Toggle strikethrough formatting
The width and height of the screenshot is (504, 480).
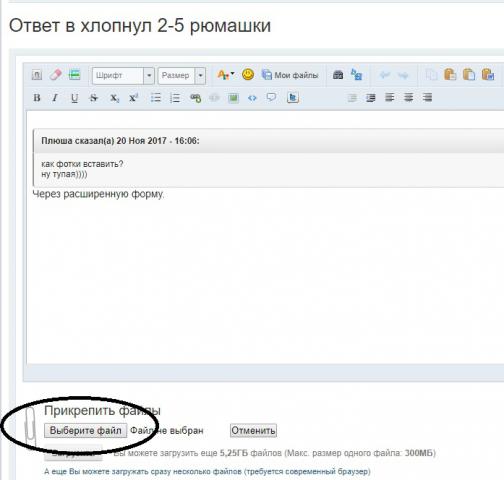pos(94,98)
